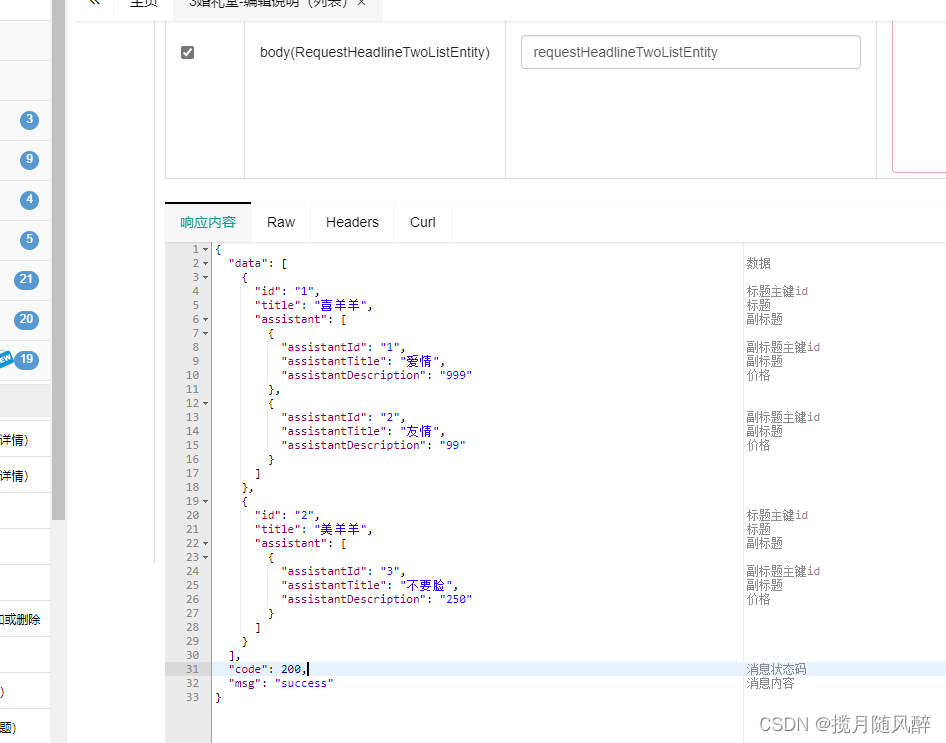Select the 响应内容 tab
The image size is (946, 743).
point(208,223)
